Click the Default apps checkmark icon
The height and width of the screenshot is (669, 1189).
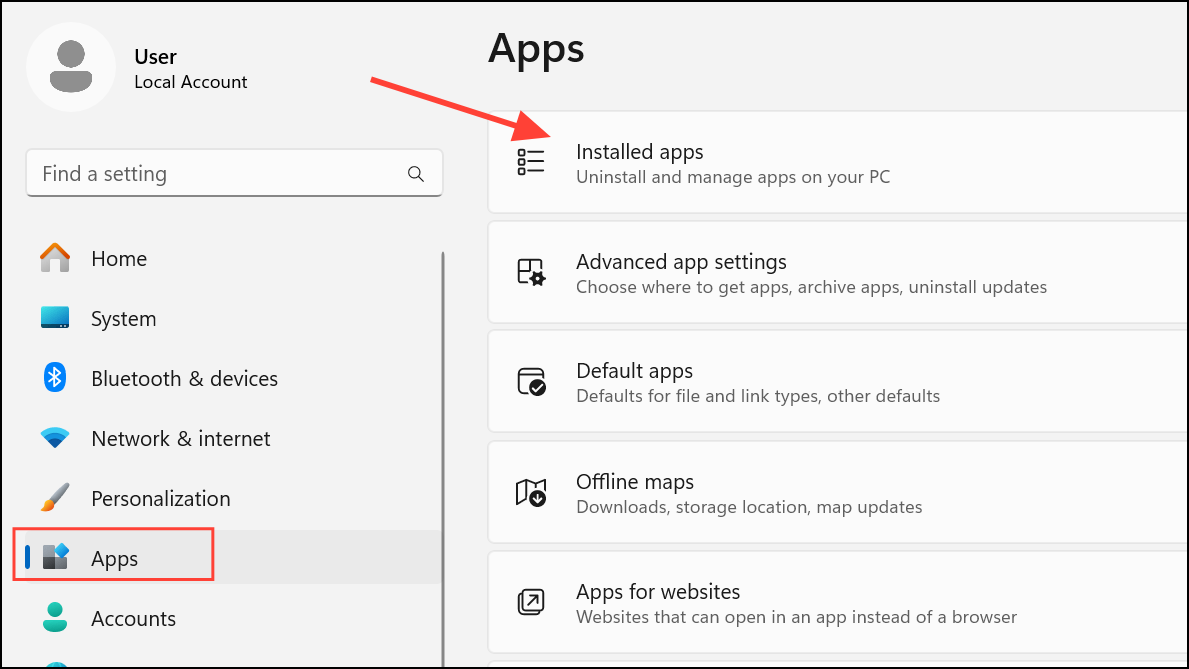(531, 381)
